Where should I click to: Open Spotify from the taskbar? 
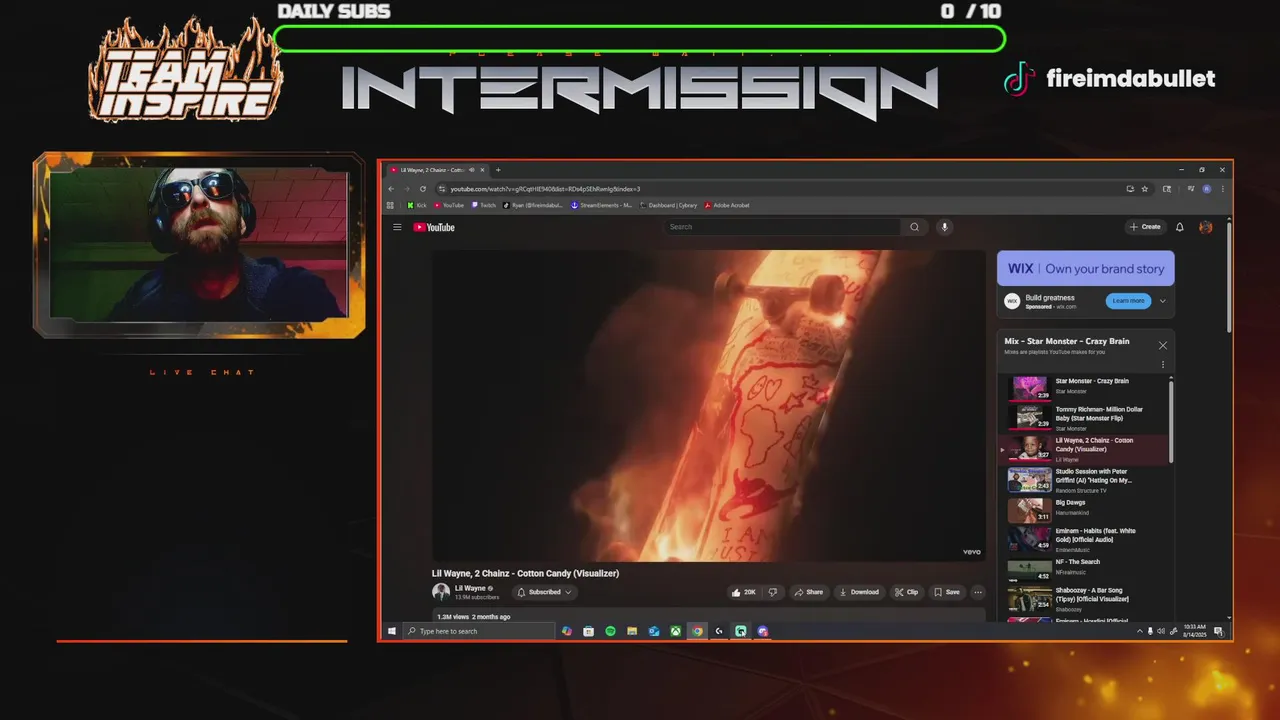610,631
